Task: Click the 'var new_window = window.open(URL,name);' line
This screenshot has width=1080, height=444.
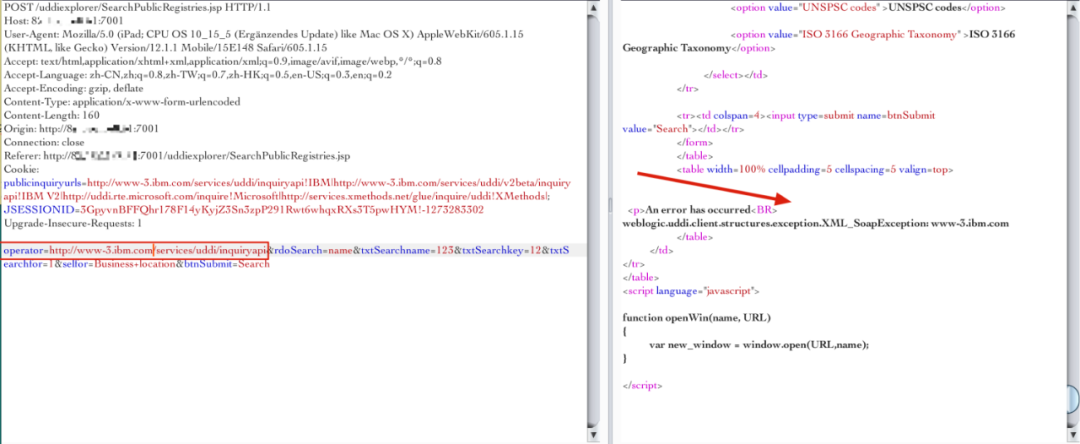Action: (x=759, y=344)
